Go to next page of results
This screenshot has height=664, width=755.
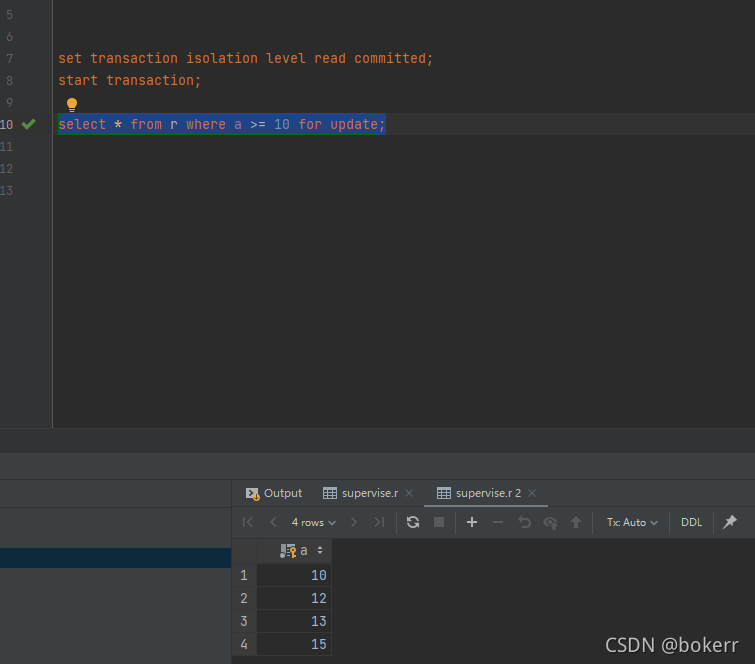click(354, 522)
